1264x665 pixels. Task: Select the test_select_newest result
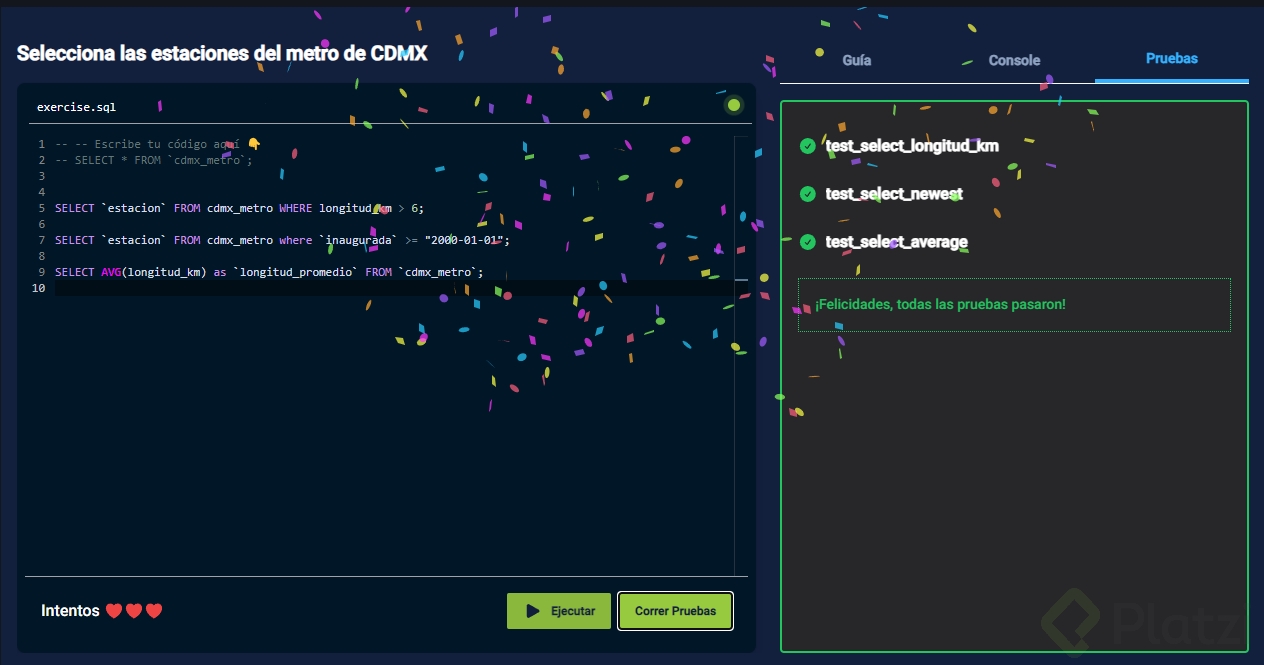click(x=894, y=194)
